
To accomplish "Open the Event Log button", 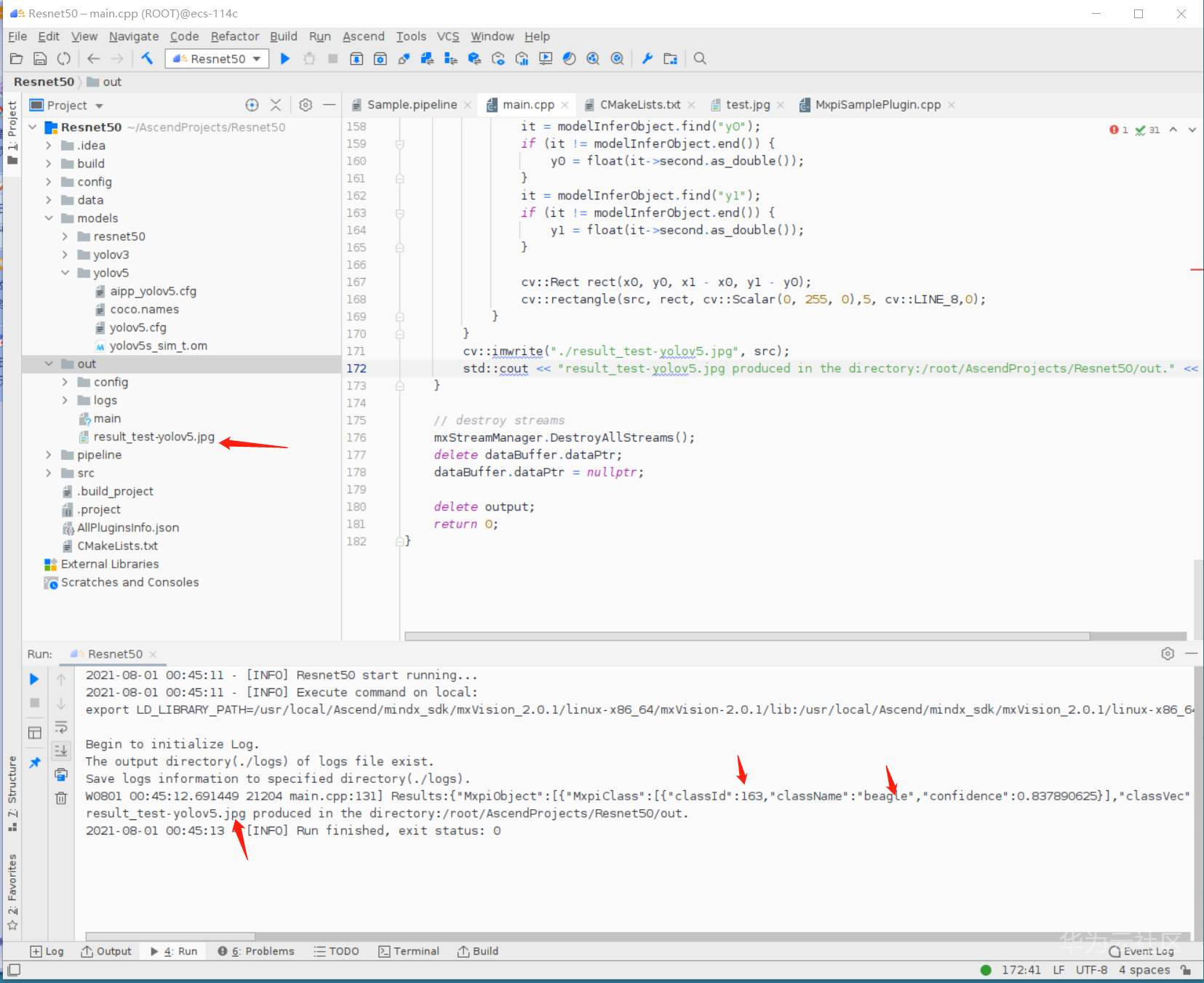I will [x=1141, y=951].
